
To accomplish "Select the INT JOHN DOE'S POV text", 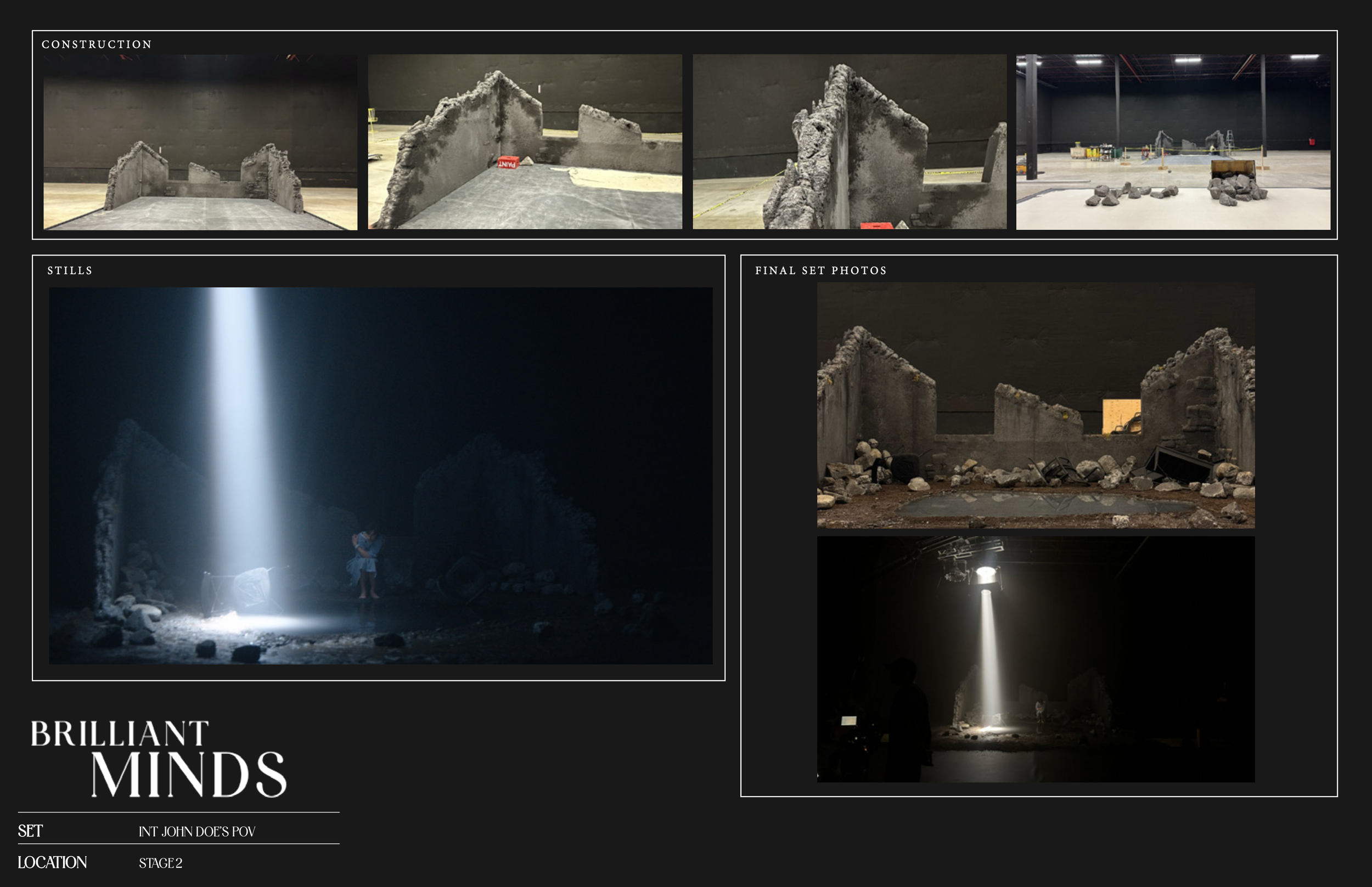I will 196,831.
